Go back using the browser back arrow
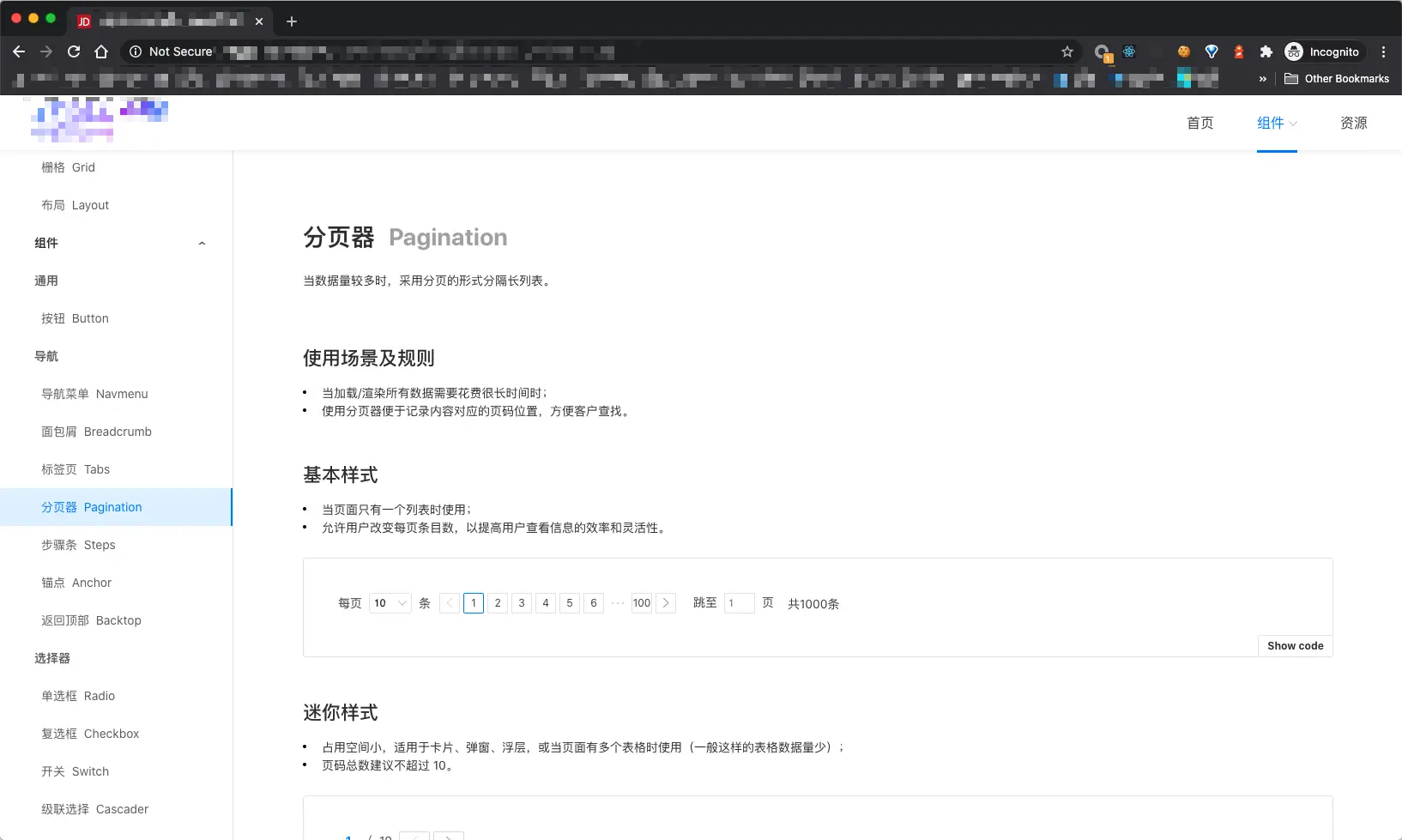The height and width of the screenshot is (840, 1402). pos(18,51)
